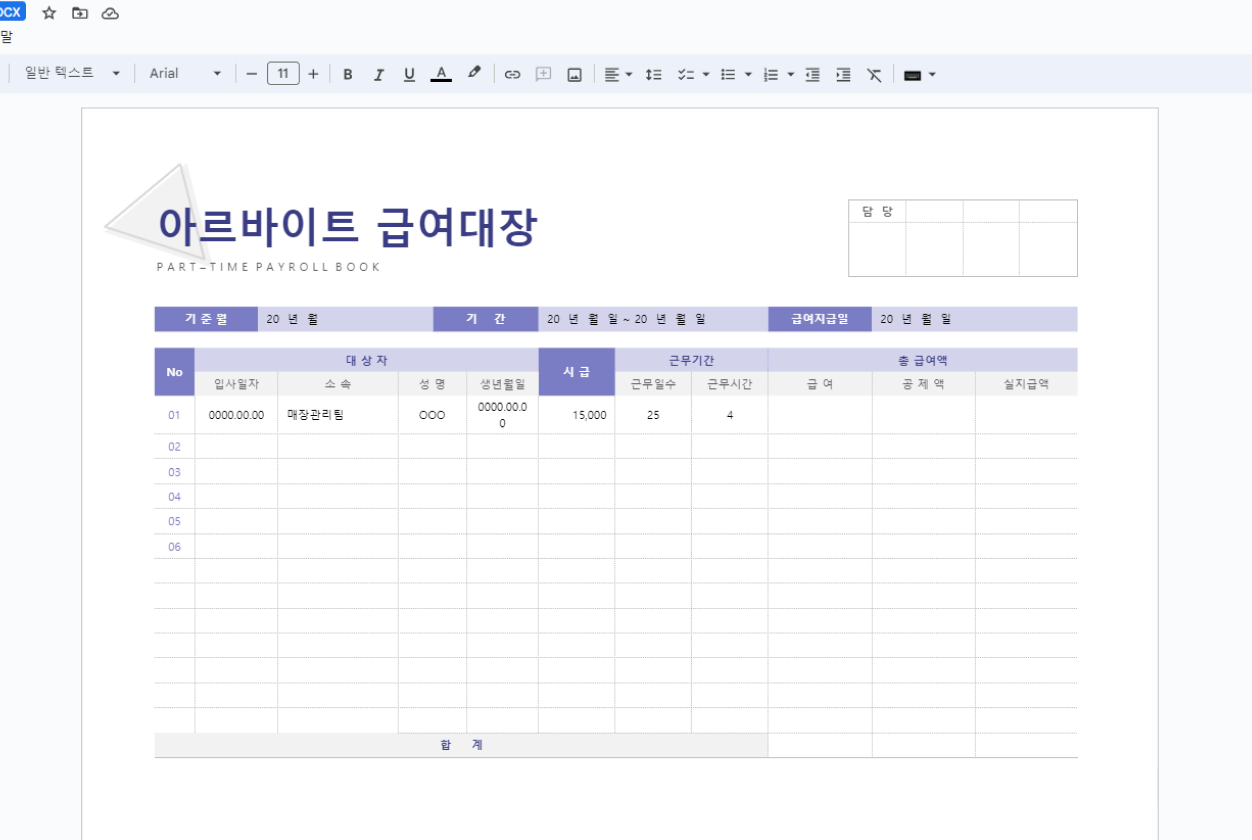Click the bulleted list icon
Screen dimensions: 1252x840
pyautogui.click(x=728, y=74)
